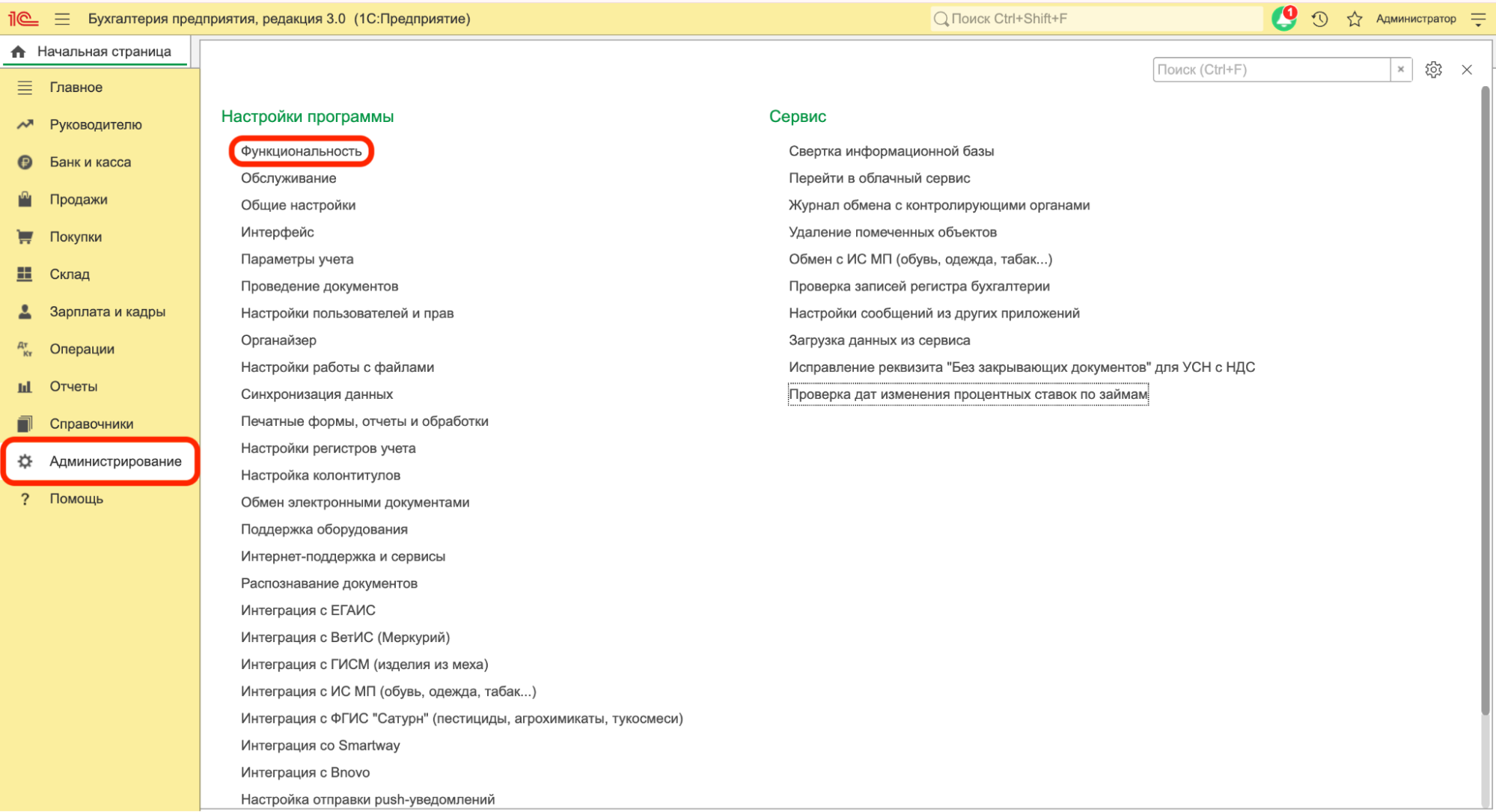Open the Функциональность settings link
Image resolution: width=1496 pixels, height=812 pixels.
coord(301,151)
